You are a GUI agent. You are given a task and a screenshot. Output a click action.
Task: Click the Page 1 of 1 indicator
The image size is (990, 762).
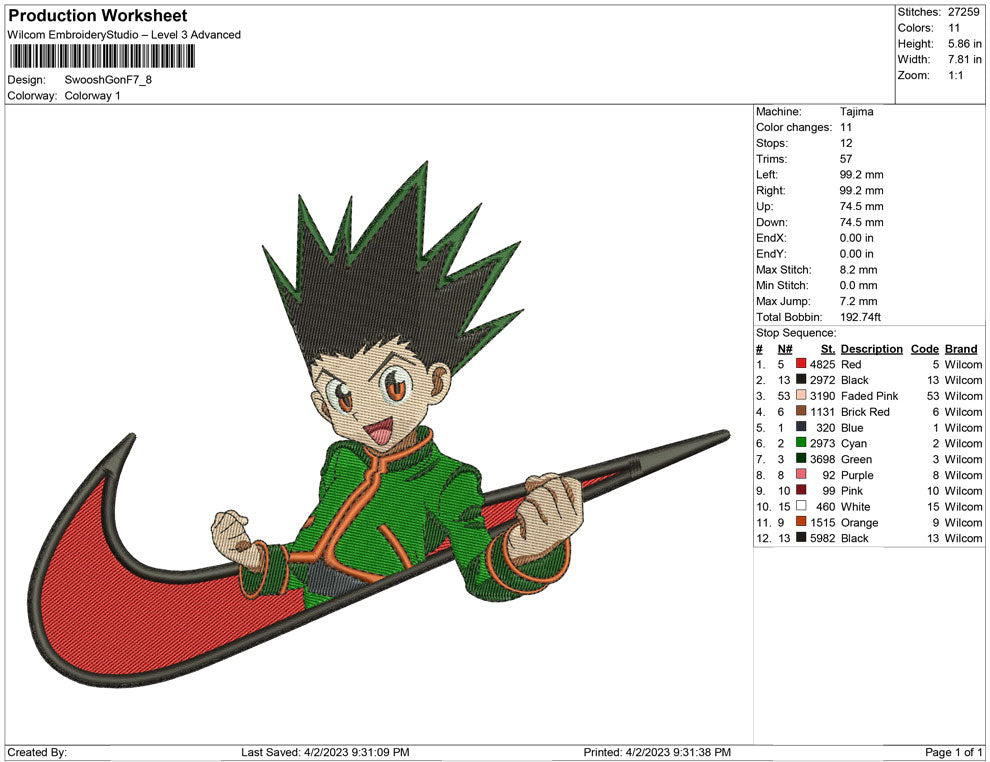(x=953, y=752)
